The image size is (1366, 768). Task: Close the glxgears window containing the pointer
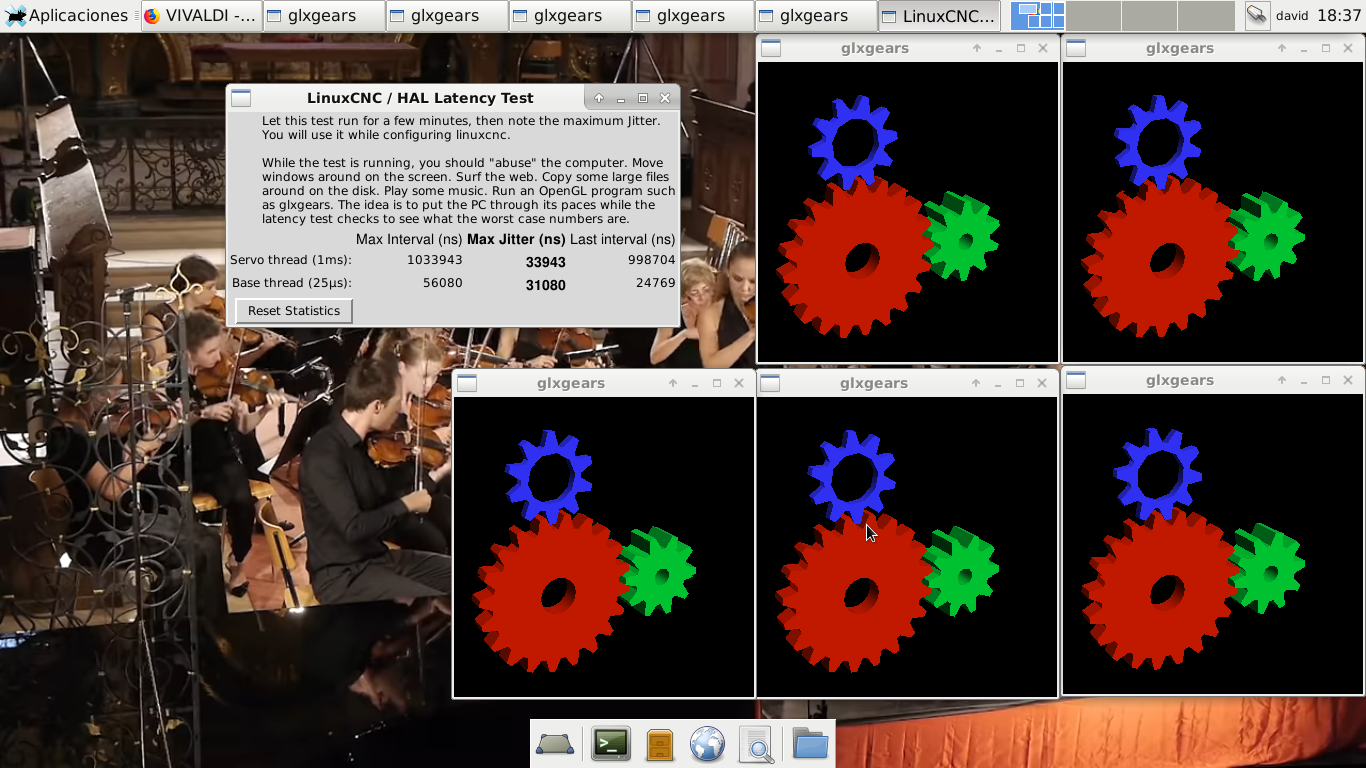1042,383
